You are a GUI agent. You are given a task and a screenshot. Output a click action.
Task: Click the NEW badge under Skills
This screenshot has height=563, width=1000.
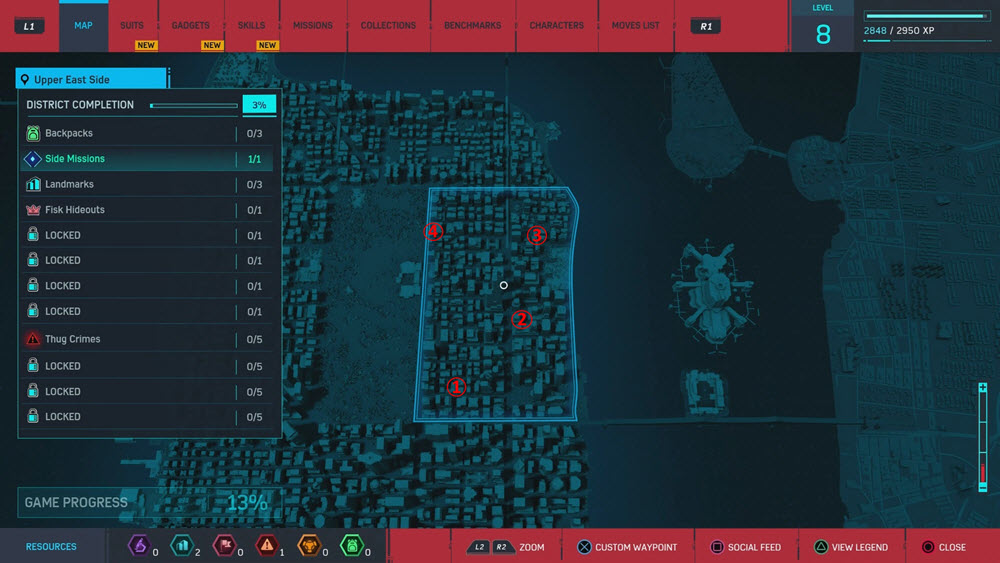pyautogui.click(x=267, y=45)
